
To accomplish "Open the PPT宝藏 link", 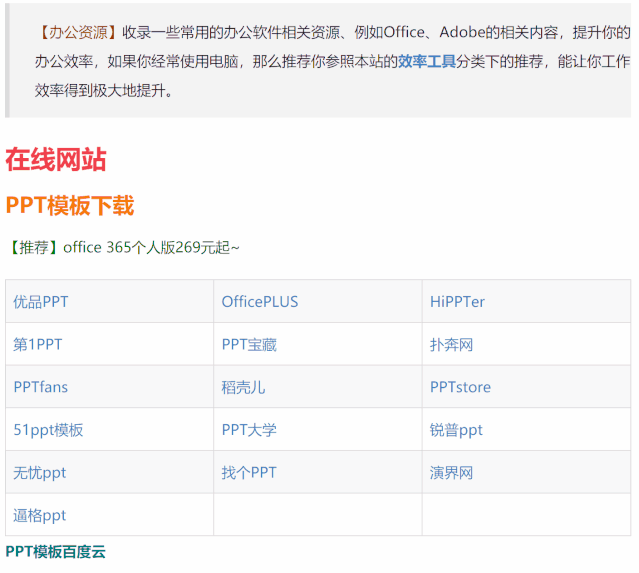I will 249,345.
